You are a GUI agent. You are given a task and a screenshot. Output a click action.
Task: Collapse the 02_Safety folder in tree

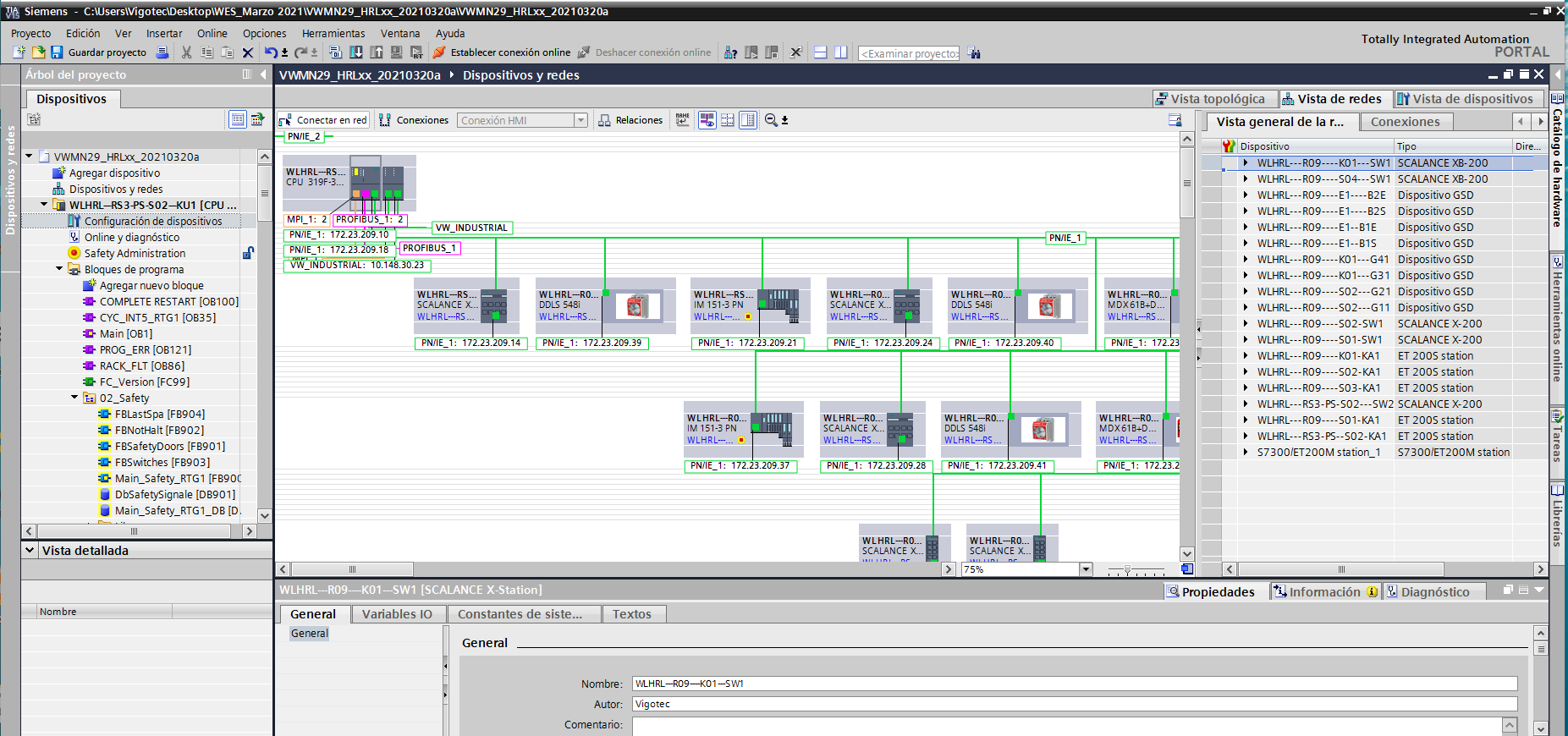[x=74, y=398]
